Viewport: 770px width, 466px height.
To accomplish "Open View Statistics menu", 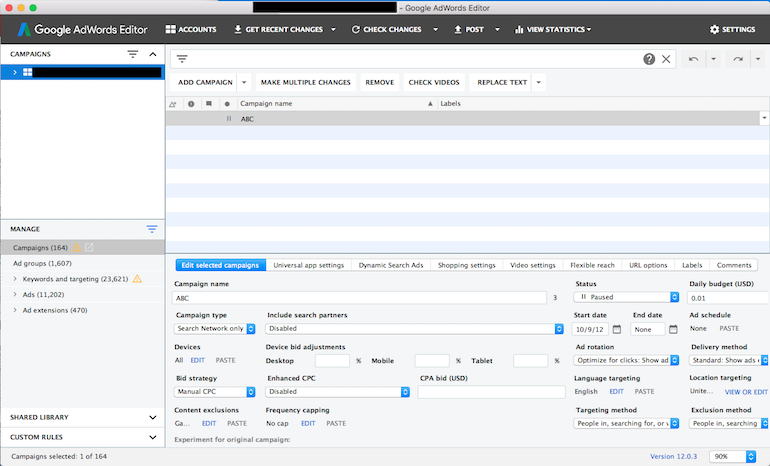I will tap(553, 29).
